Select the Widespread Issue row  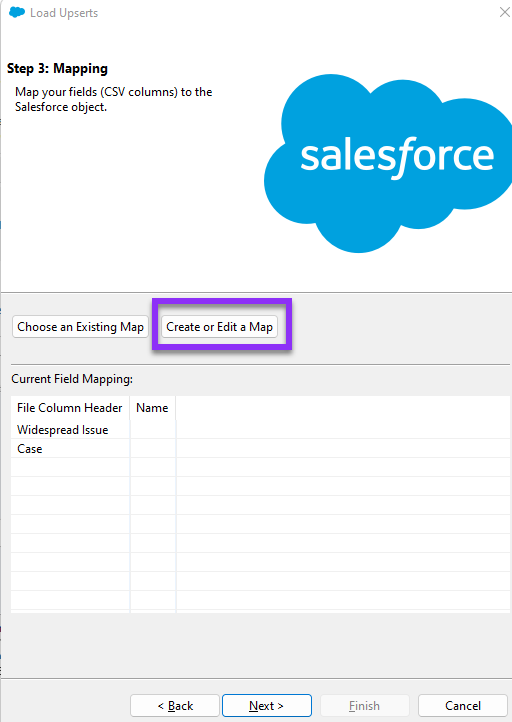coord(261,430)
